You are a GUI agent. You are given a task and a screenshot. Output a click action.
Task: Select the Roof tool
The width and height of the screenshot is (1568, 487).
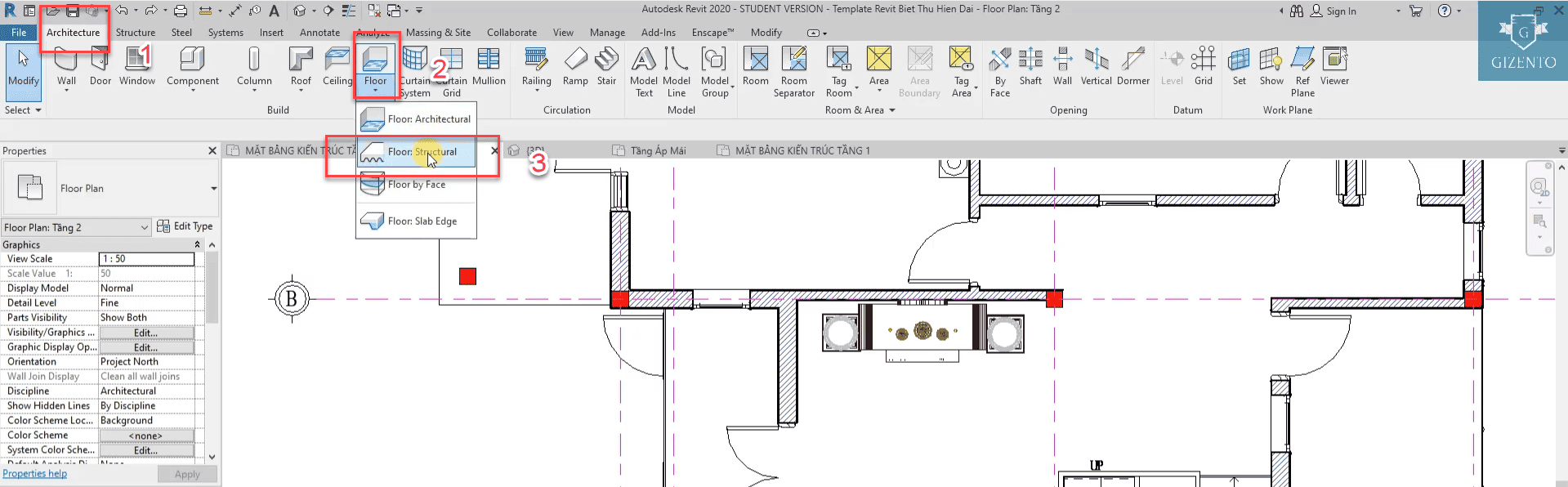pyautogui.click(x=301, y=66)
